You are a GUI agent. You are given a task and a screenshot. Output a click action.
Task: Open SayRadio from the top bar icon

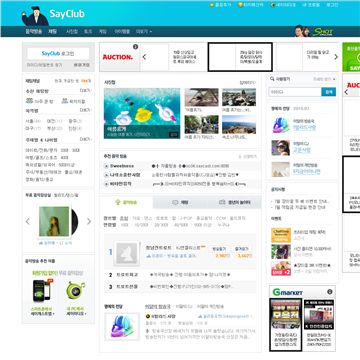tap(273, 5)
